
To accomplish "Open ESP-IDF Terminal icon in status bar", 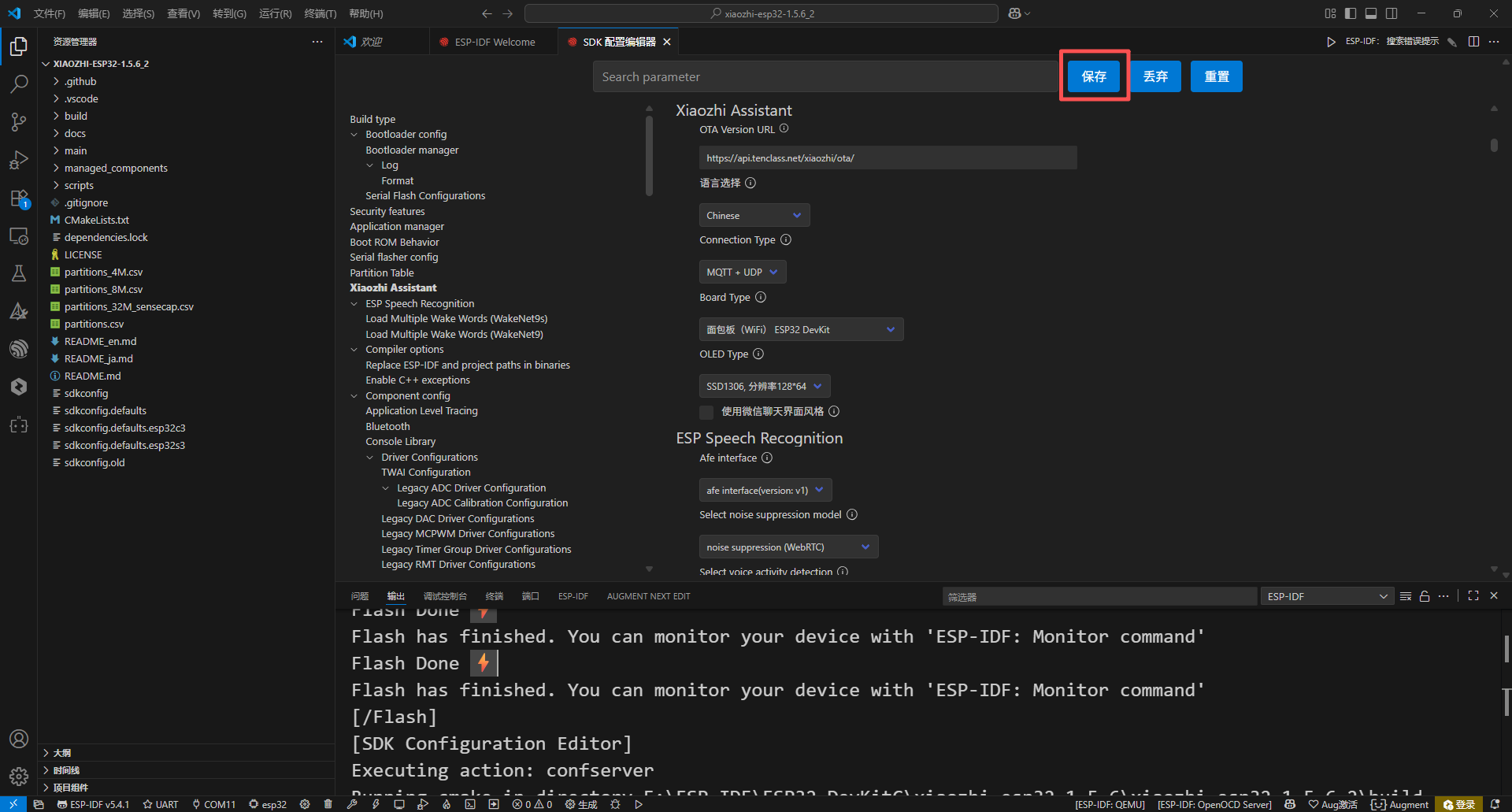I will pyautogui.click(x=470, y=804).
